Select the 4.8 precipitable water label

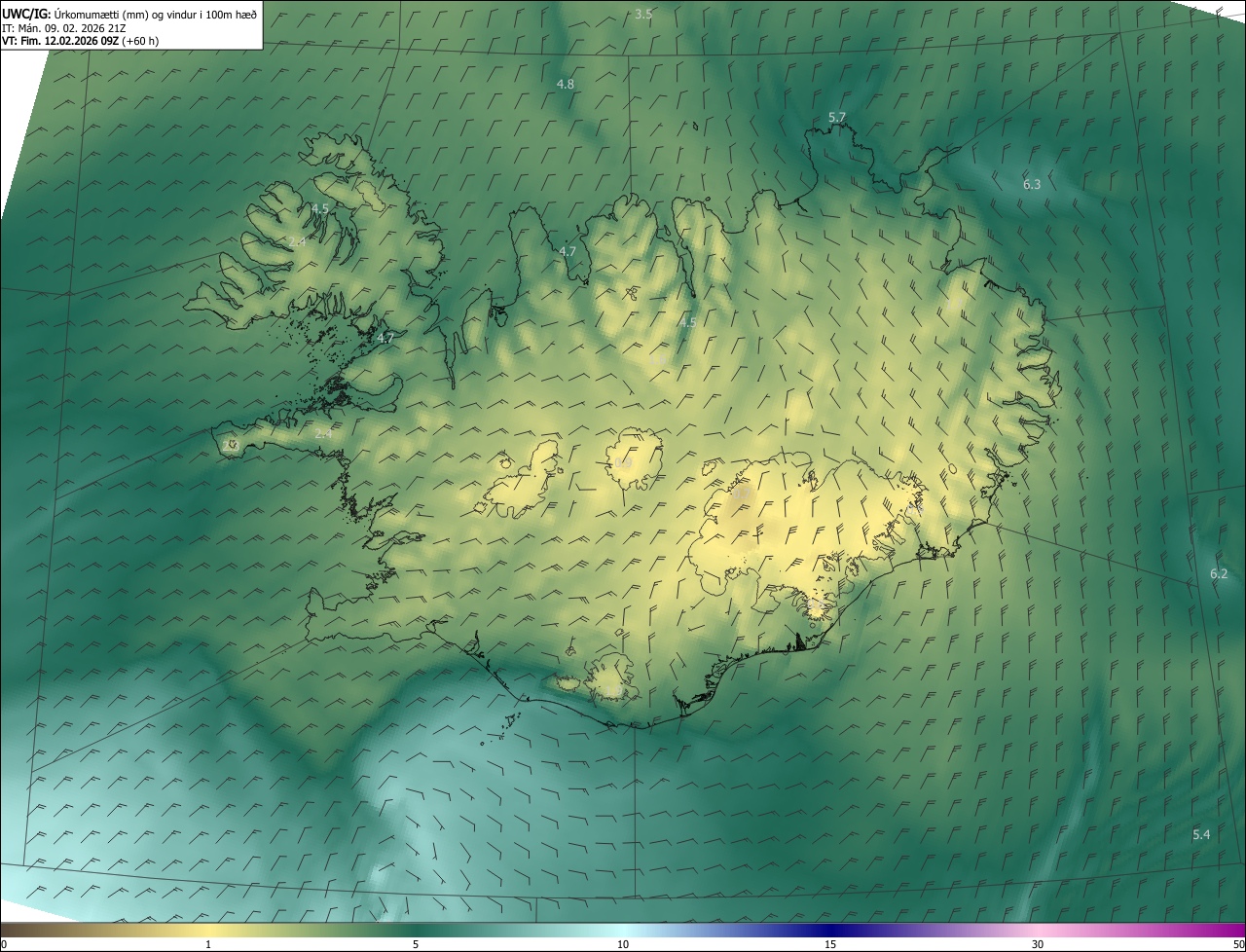point(565,84)
